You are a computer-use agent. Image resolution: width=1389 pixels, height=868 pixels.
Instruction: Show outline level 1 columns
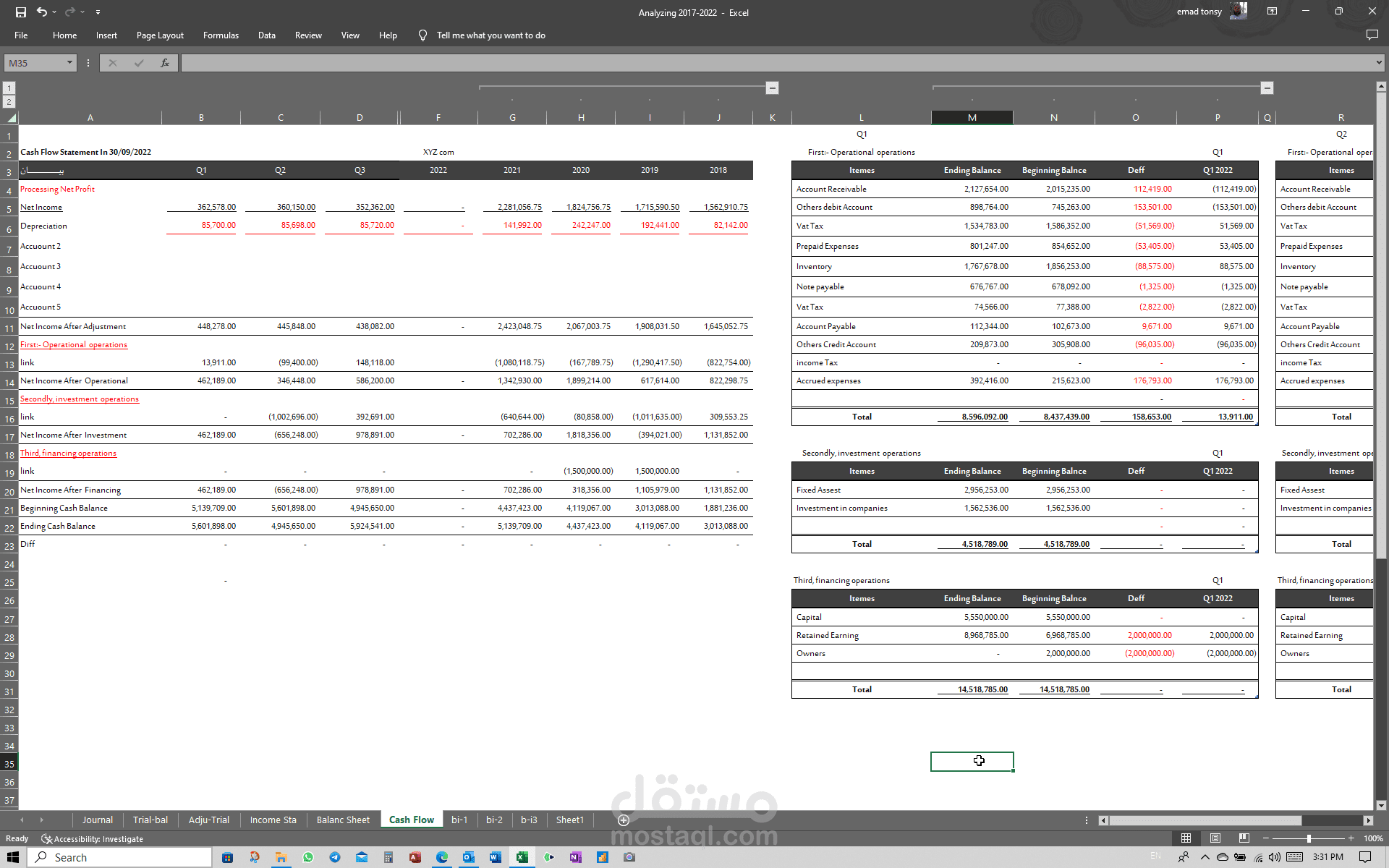pyautogui.click(x=9, y=88)
